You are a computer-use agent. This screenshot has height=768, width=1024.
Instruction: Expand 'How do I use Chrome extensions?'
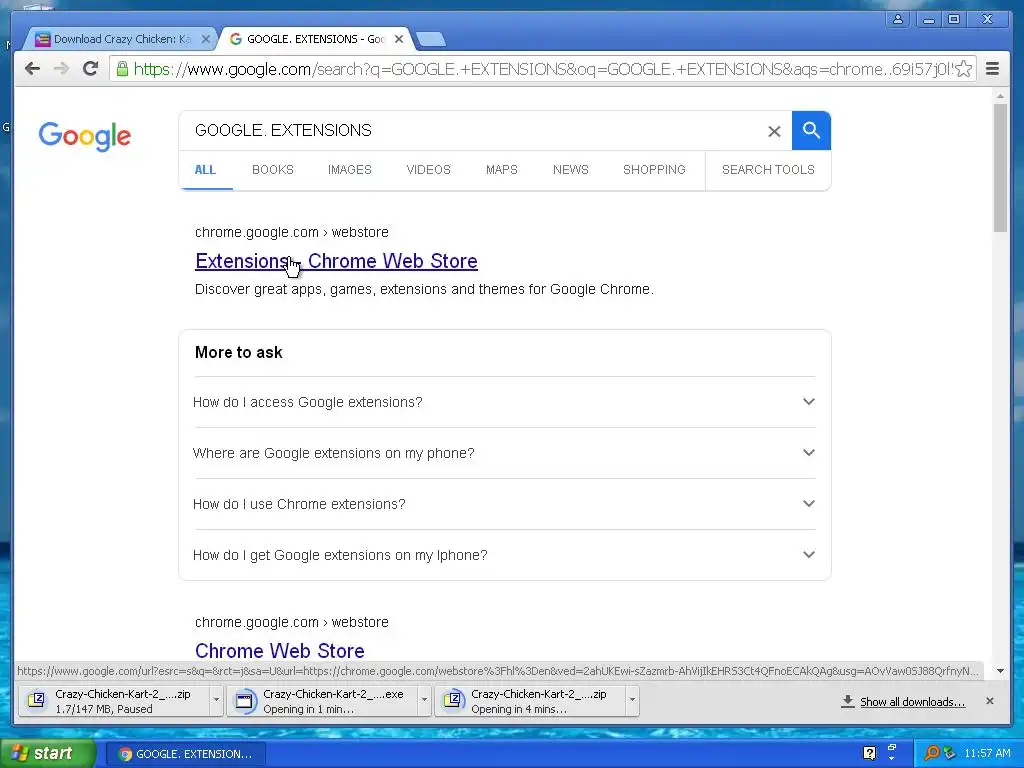[x=504, y=504]
